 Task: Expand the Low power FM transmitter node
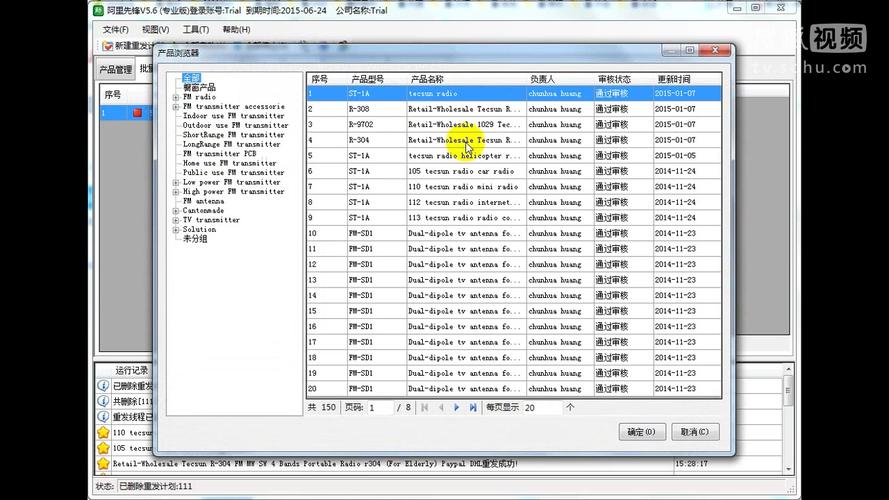(176, 182)
